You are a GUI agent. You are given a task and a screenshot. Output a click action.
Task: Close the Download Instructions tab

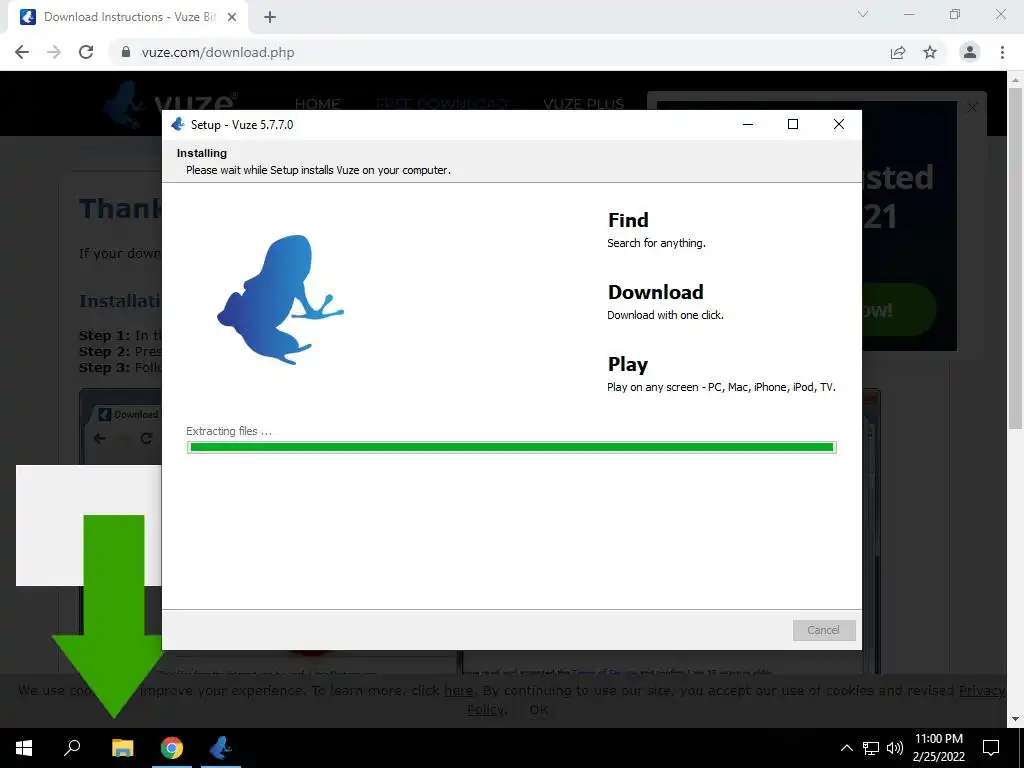click(x=232, y=17)
